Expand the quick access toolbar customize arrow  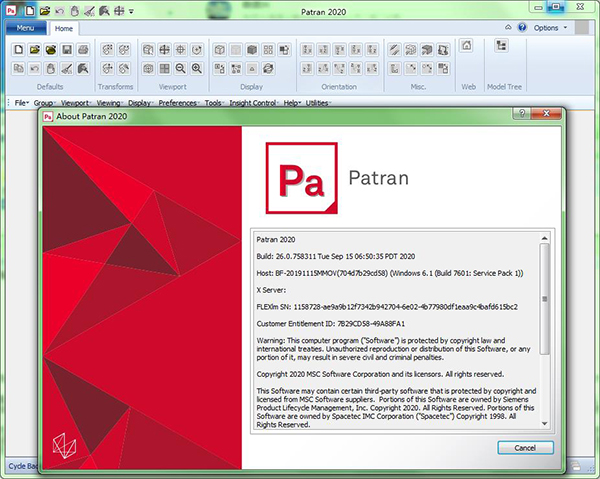coord(131,11)
